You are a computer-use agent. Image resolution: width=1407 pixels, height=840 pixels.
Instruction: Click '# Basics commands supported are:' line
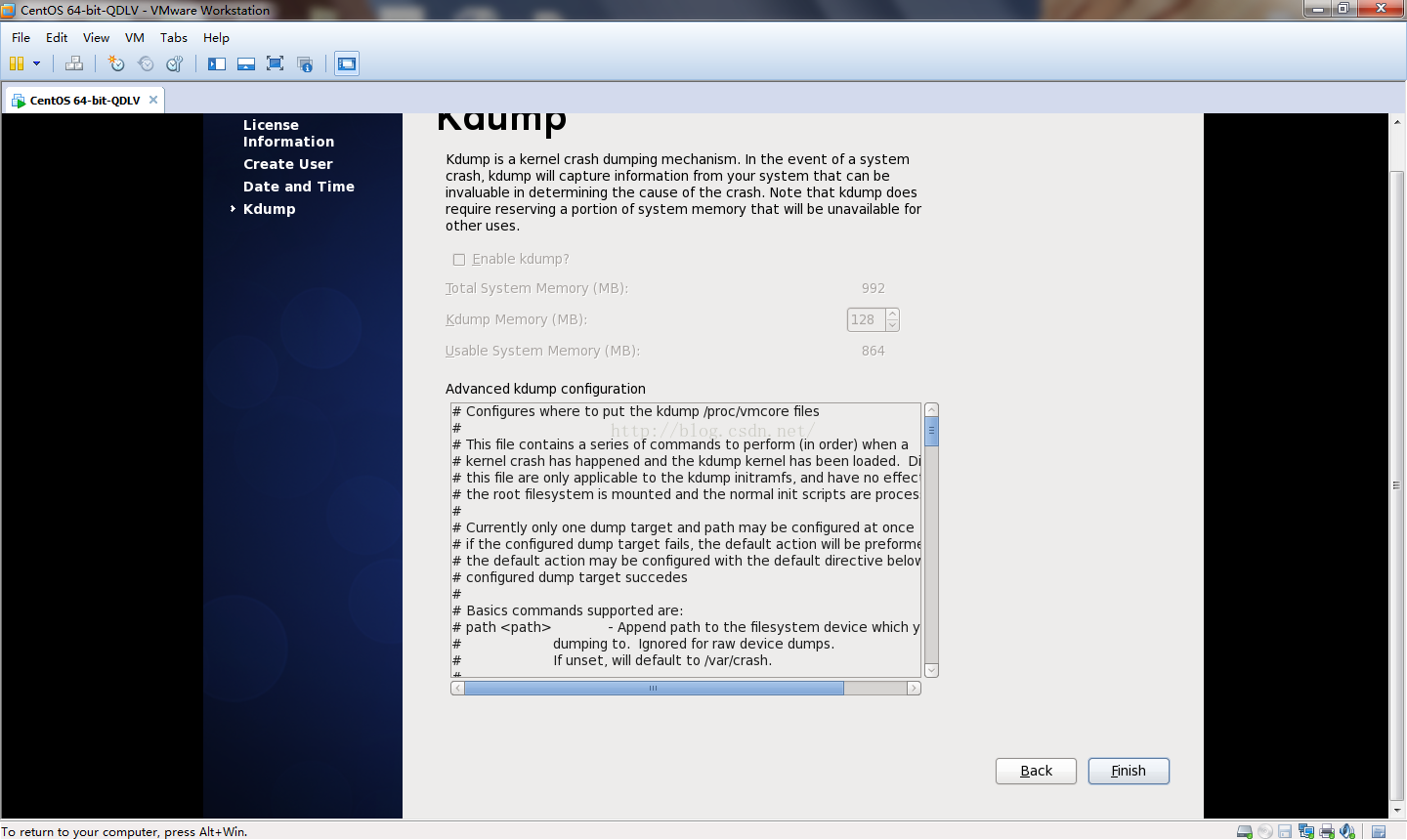click(568, 610)
